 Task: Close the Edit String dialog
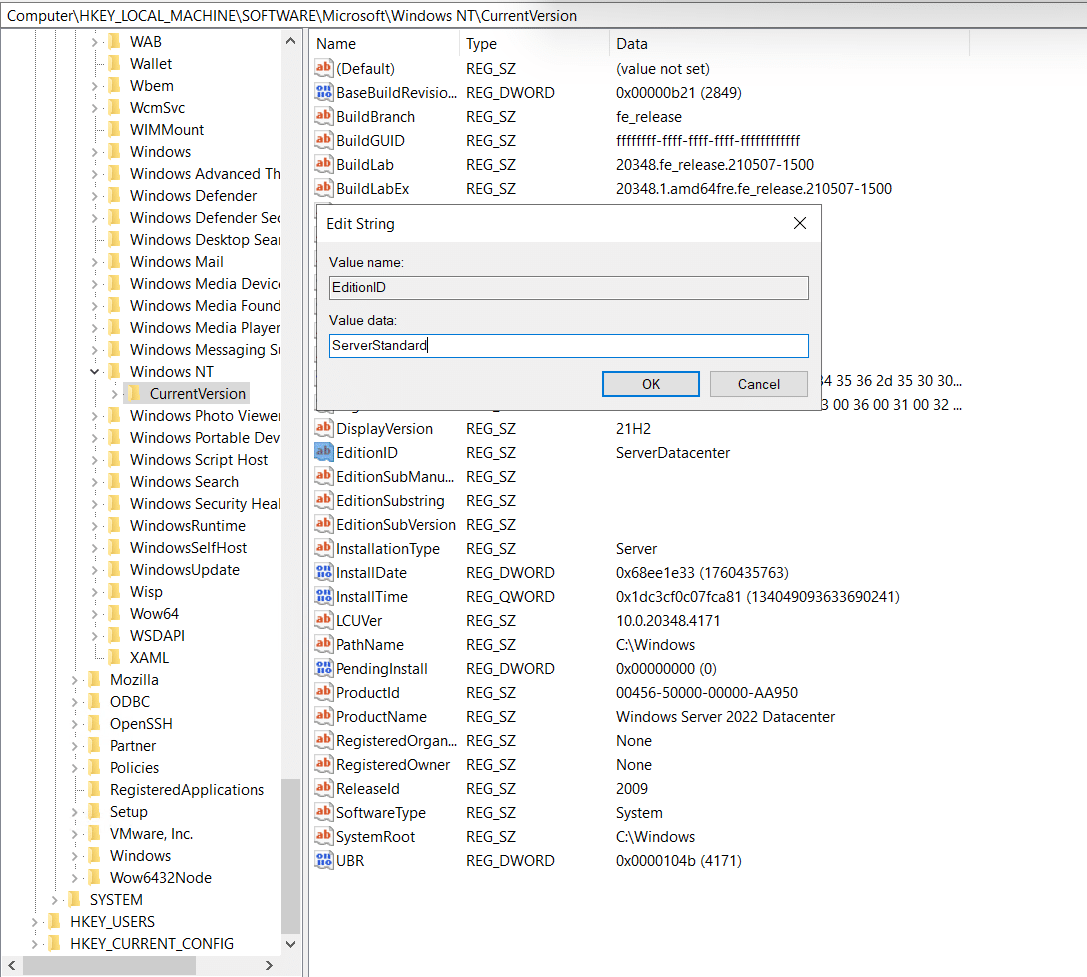pyautogui.click(x=799, y=224)
